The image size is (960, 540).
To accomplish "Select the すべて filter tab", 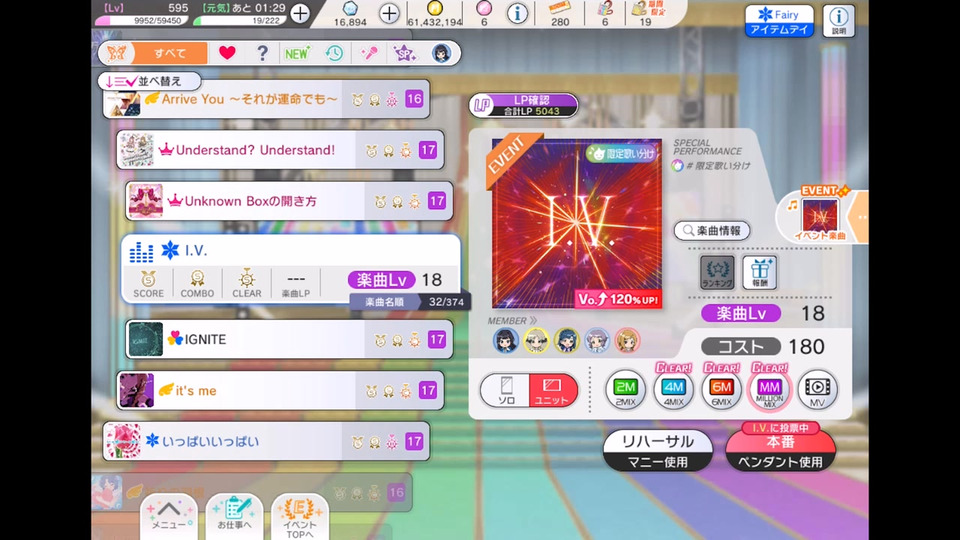I will click(170, 53).
